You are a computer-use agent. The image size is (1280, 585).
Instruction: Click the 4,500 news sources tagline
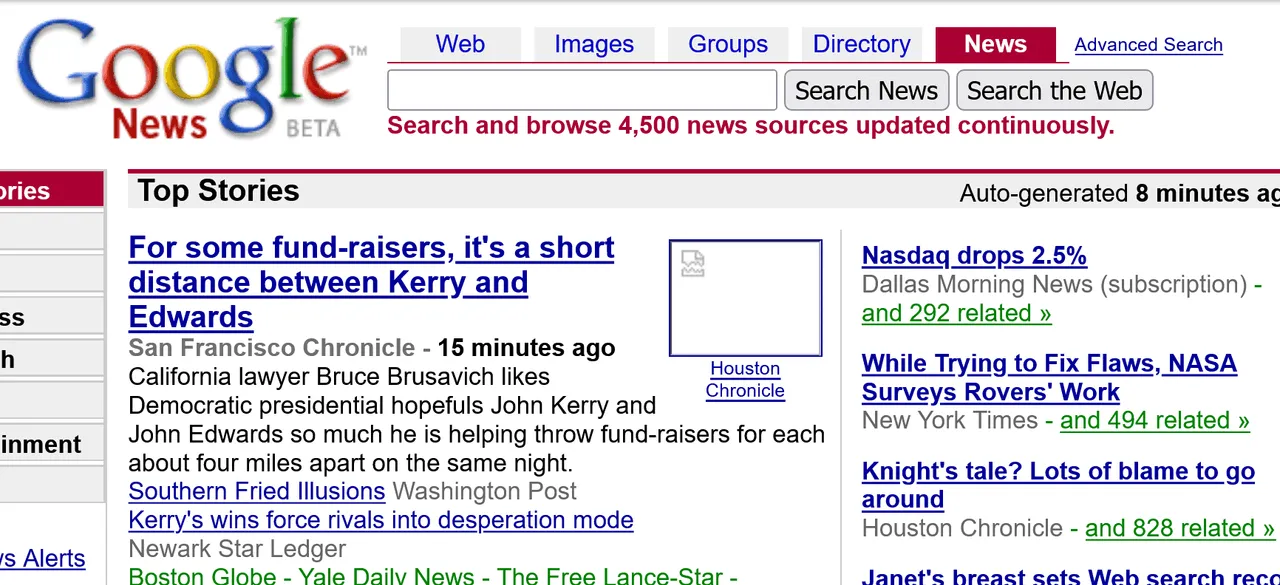tap(750, 126)
